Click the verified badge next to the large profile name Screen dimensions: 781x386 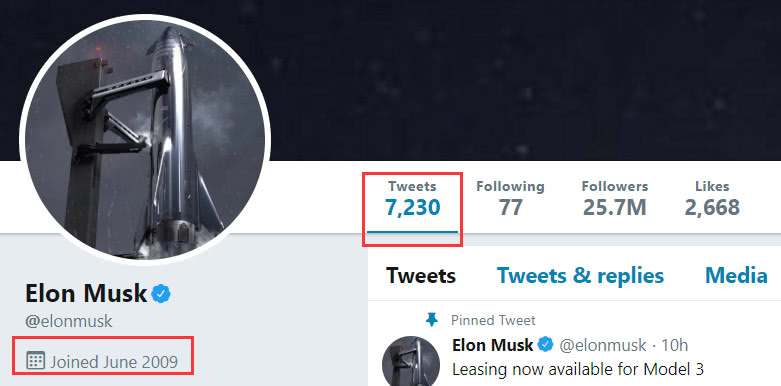tap(160, 294)
